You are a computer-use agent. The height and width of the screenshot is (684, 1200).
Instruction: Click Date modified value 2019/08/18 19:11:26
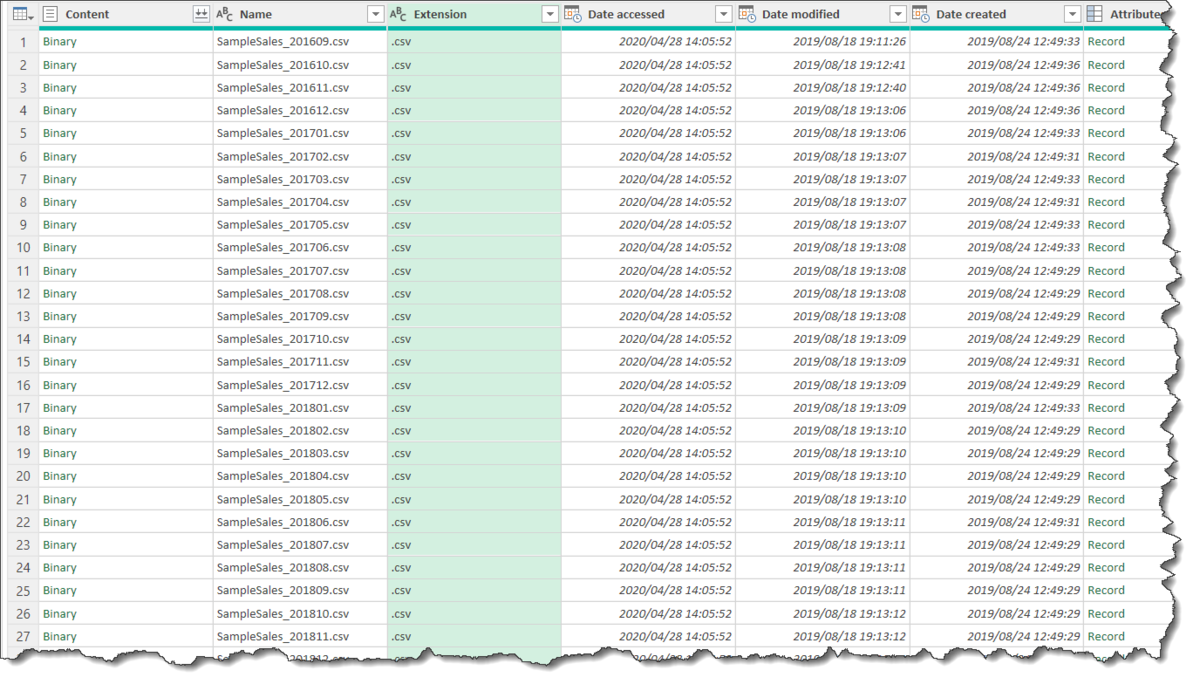coord(849,42)
